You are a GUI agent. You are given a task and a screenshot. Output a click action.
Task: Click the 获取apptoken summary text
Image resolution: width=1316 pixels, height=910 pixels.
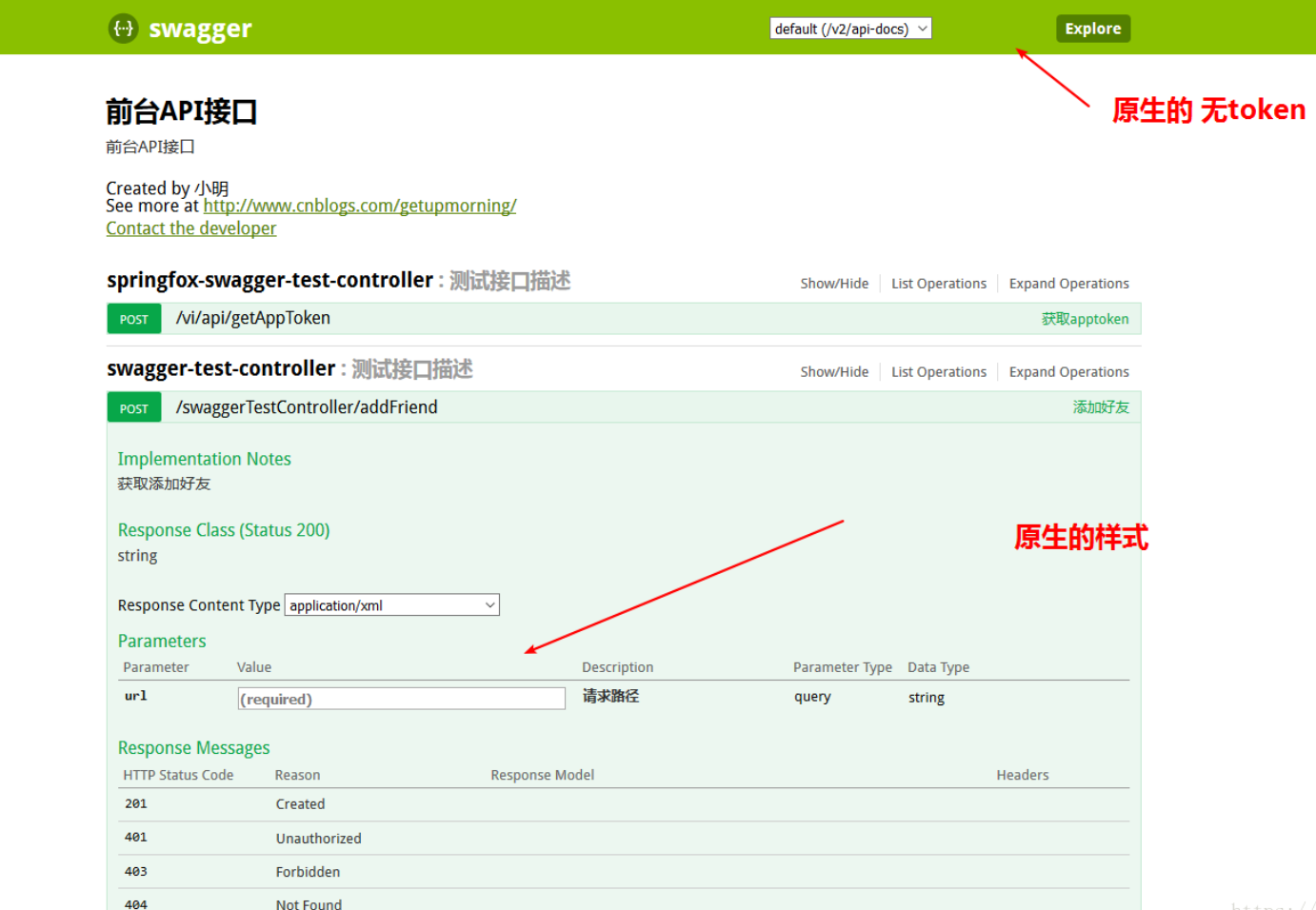[1085, 319]
